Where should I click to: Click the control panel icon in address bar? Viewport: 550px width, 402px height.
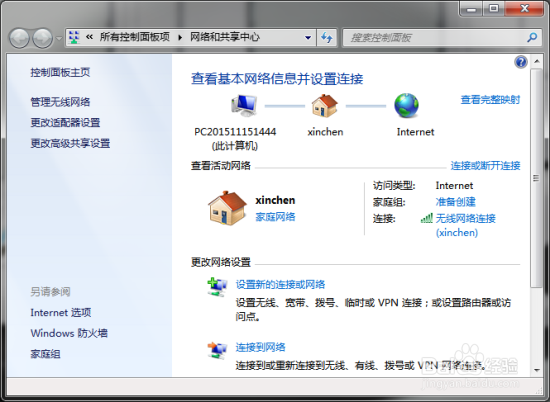pos(74,37)
